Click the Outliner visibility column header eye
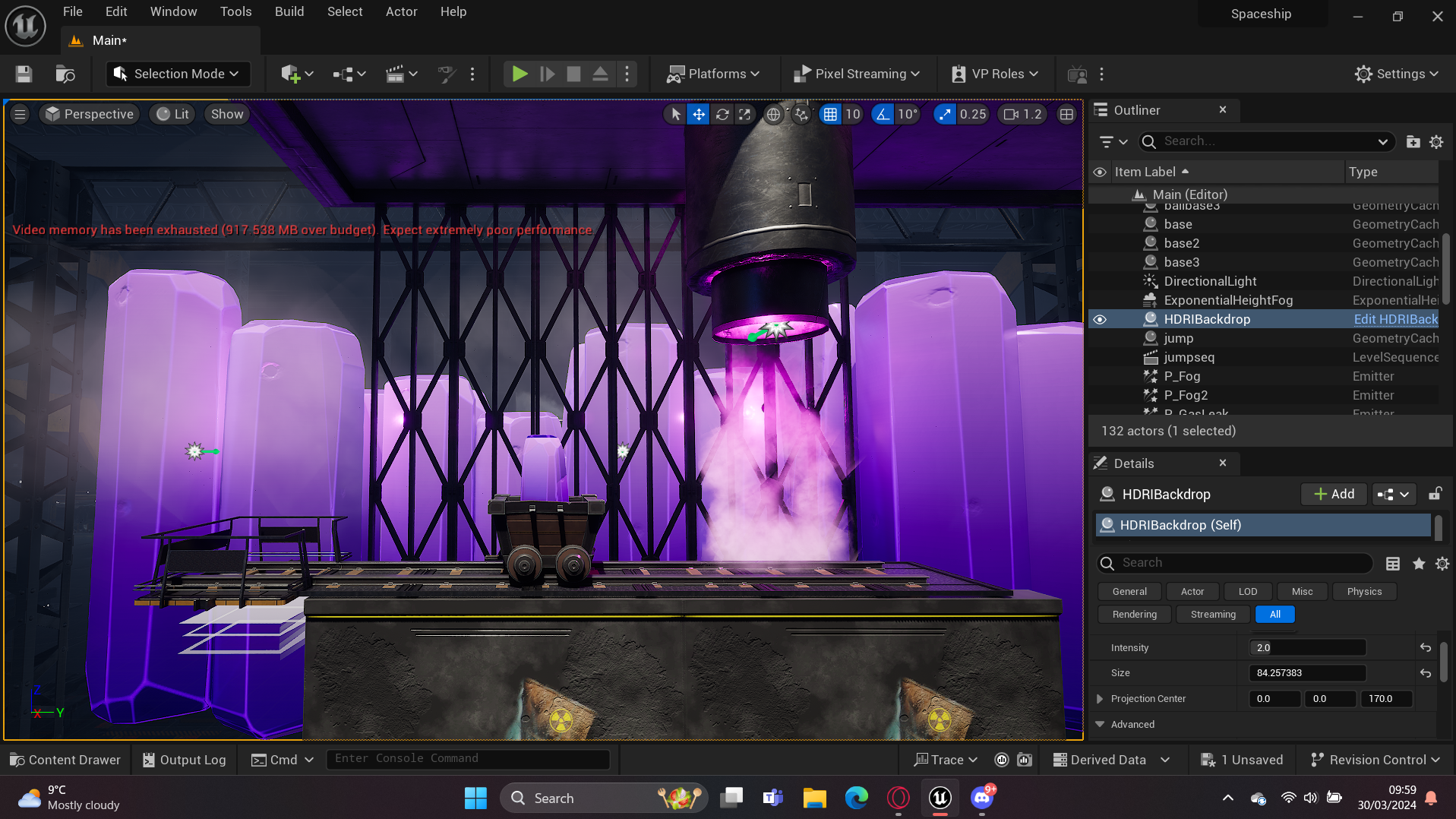The width and height of the screenshot is (1456, 819). [1099, 172]
